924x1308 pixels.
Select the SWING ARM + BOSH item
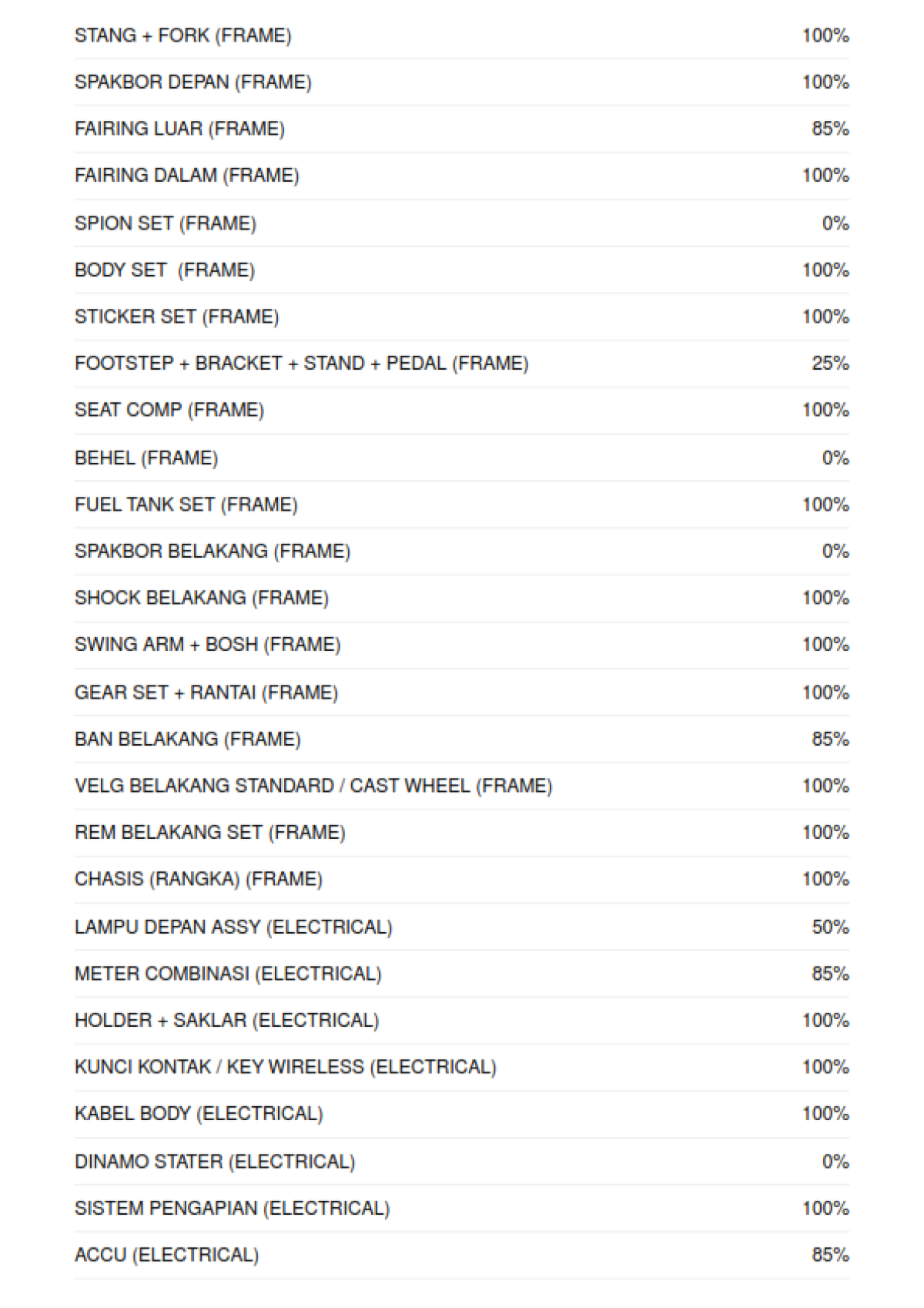tap(207, 645)
